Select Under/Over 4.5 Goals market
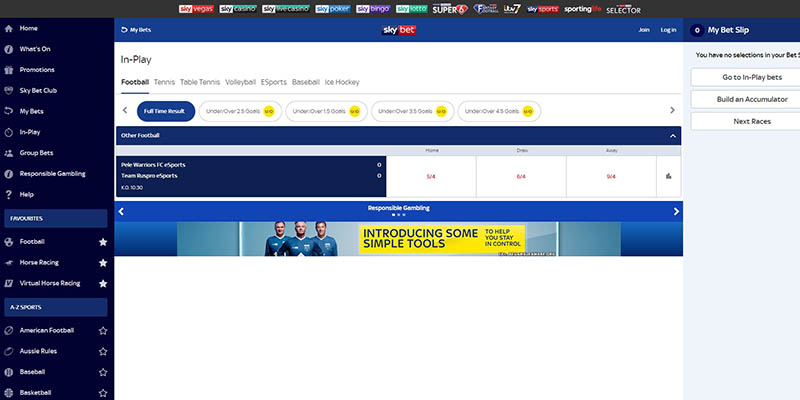 [x=499, y=111]
